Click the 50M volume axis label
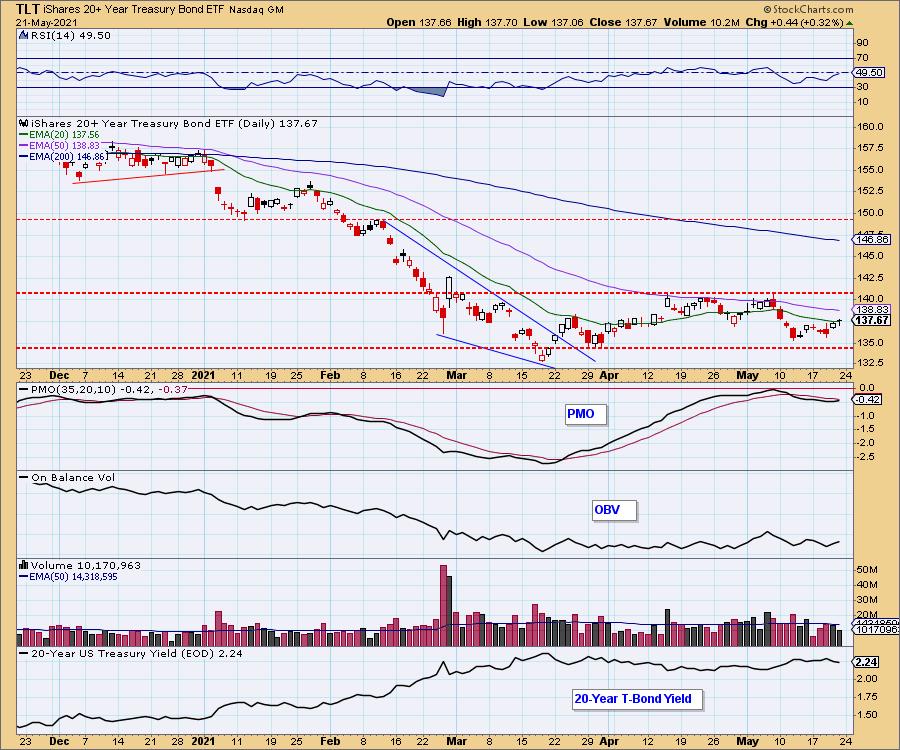 [x=867, y=570]
